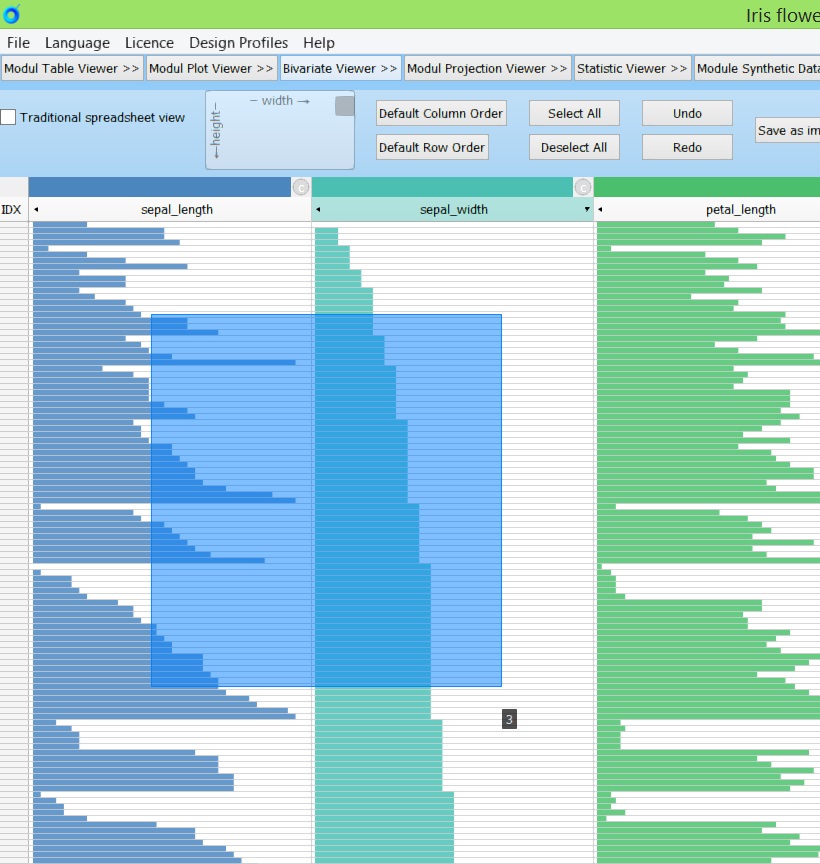This screenshot has height=864, width=820.
Task: Open the File menu
Action: click(18, 43)
